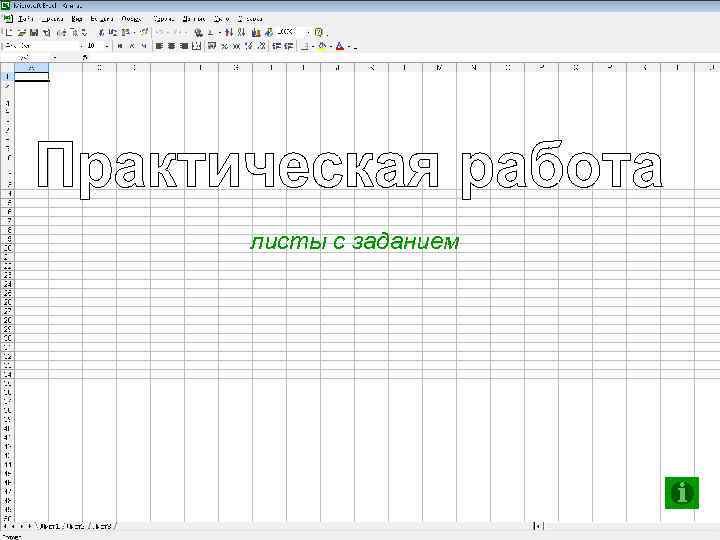Open the borders dropdown arrow
This screenshot has height=540, width=720.
pyautogui.click(x=313, y=46)
